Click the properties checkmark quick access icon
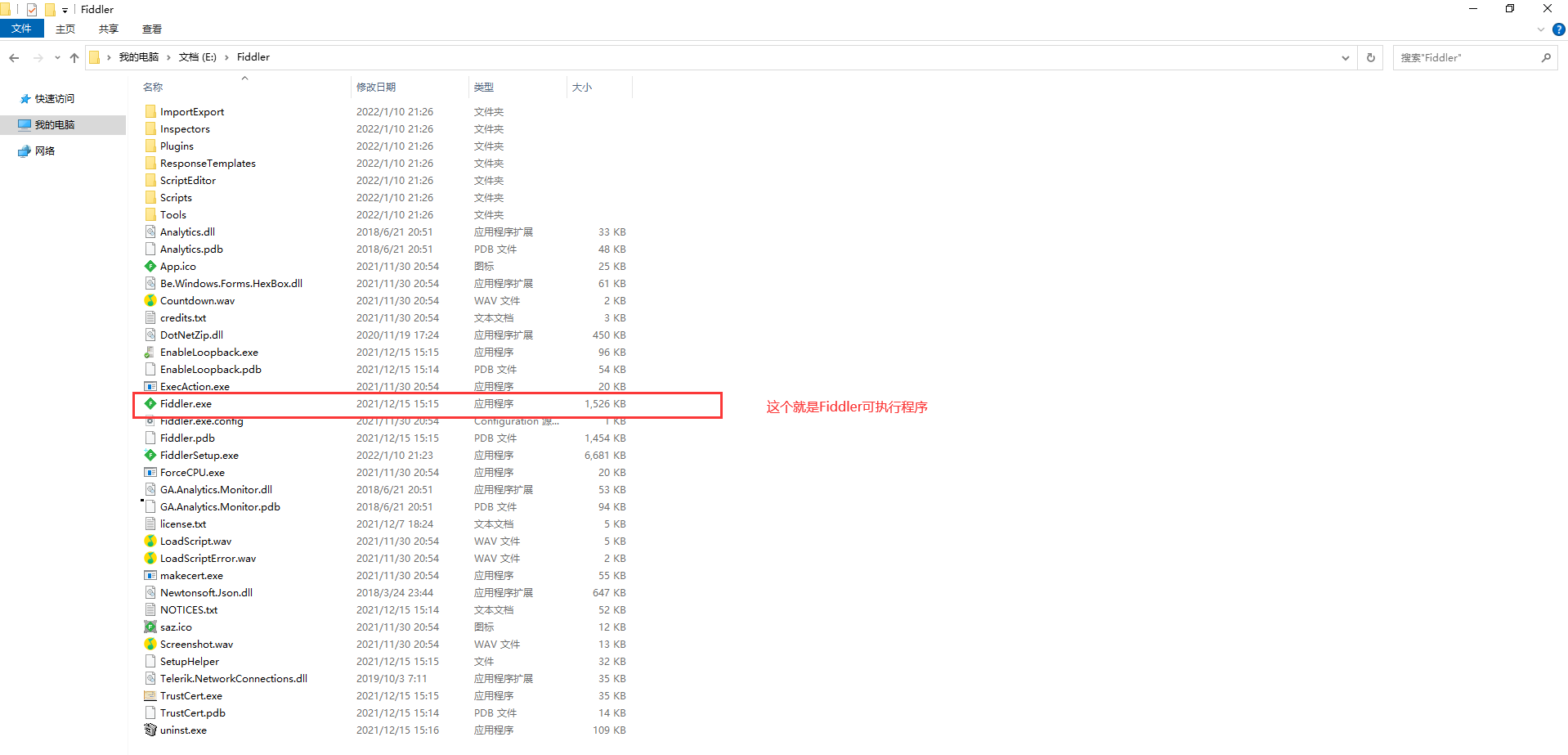Image resolution: width=1568 pixels, height=755 pixels. coord(32,10)
